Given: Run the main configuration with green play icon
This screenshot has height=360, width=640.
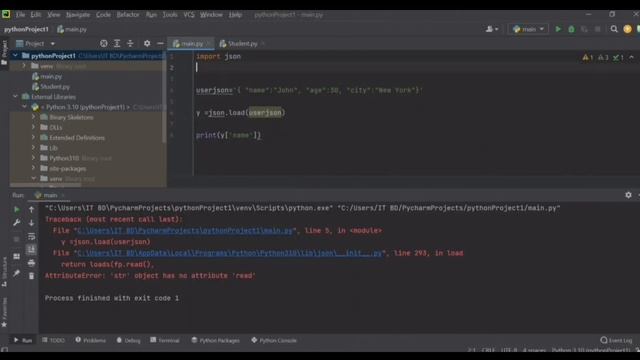Looking at the screenshot, I should pyautogui.click(x=558, y=29).
